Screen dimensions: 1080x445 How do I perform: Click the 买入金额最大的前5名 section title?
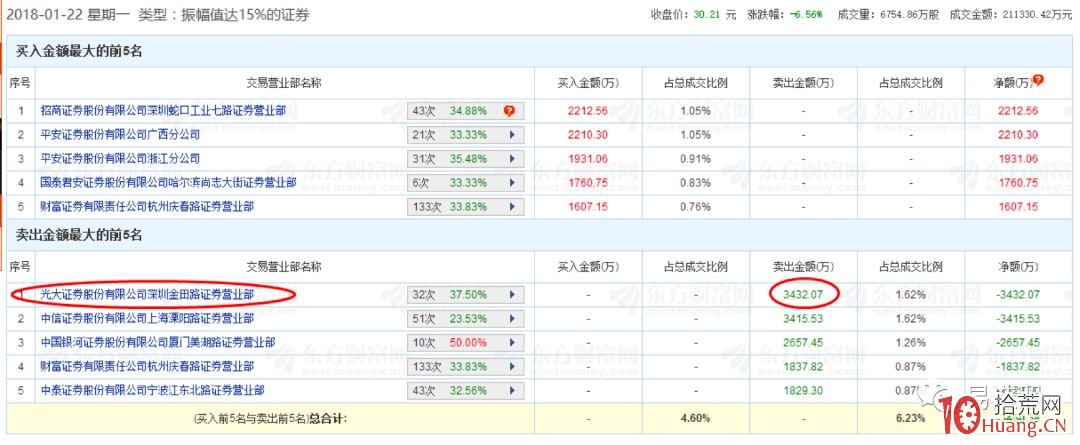point(79,50)
